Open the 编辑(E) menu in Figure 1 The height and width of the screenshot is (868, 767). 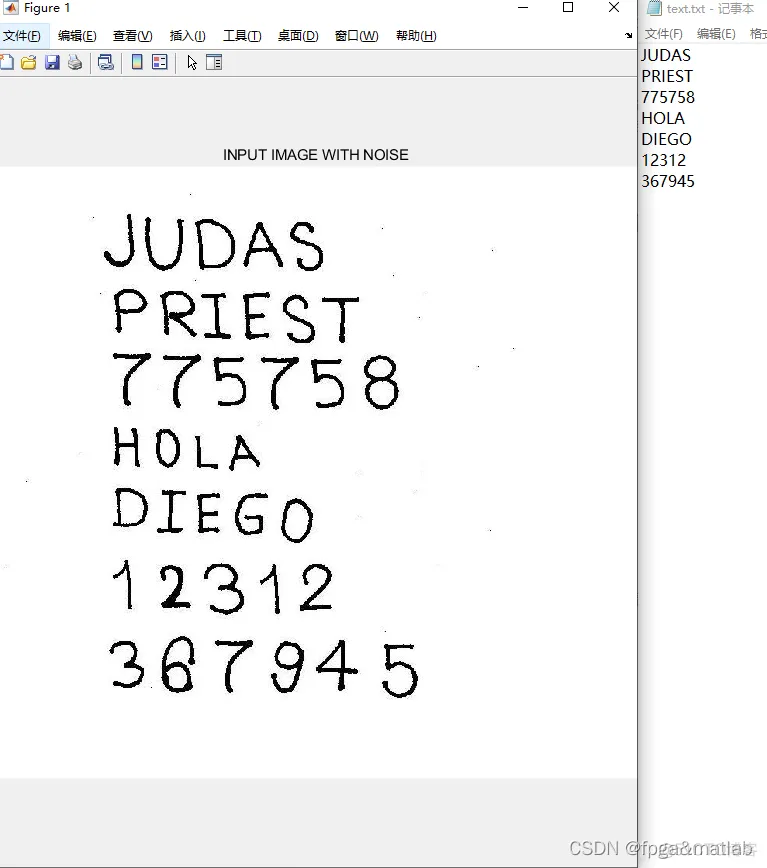click(x=77, y=36)
